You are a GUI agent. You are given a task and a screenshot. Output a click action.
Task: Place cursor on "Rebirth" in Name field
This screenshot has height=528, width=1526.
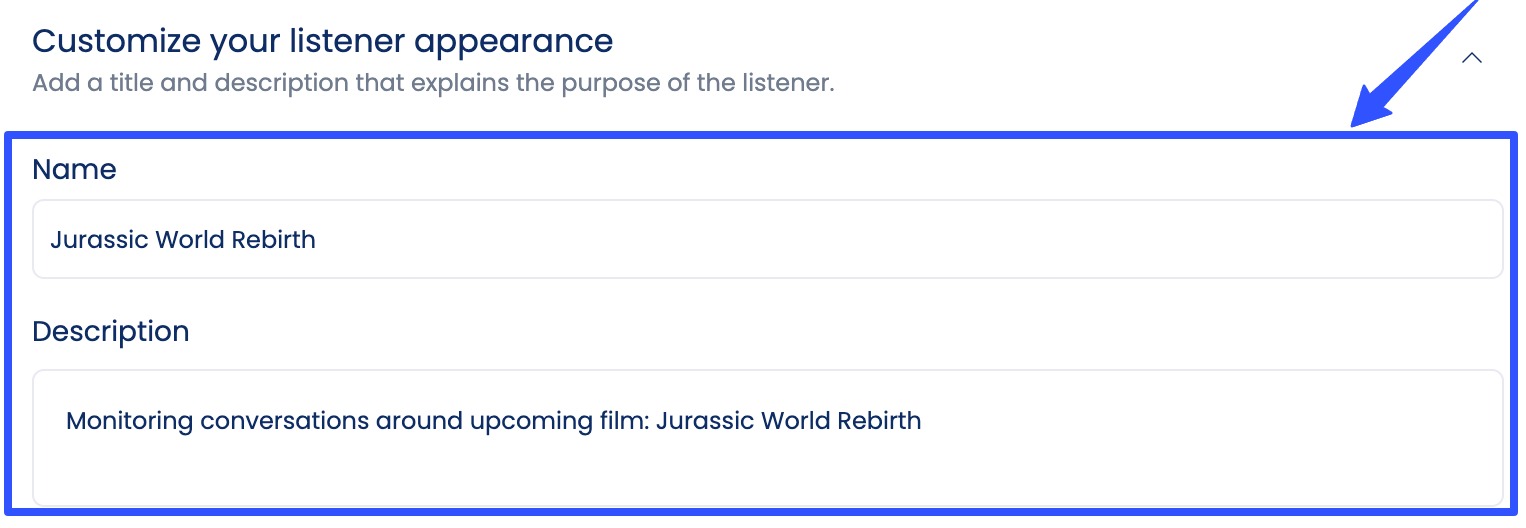click(x=273, y=240)
